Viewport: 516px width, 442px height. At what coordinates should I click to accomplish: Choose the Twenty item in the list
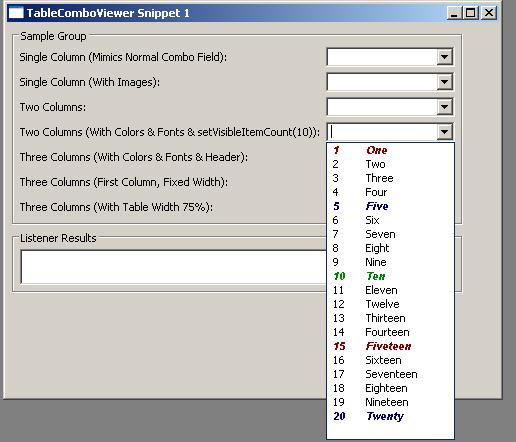coord(390,416)
